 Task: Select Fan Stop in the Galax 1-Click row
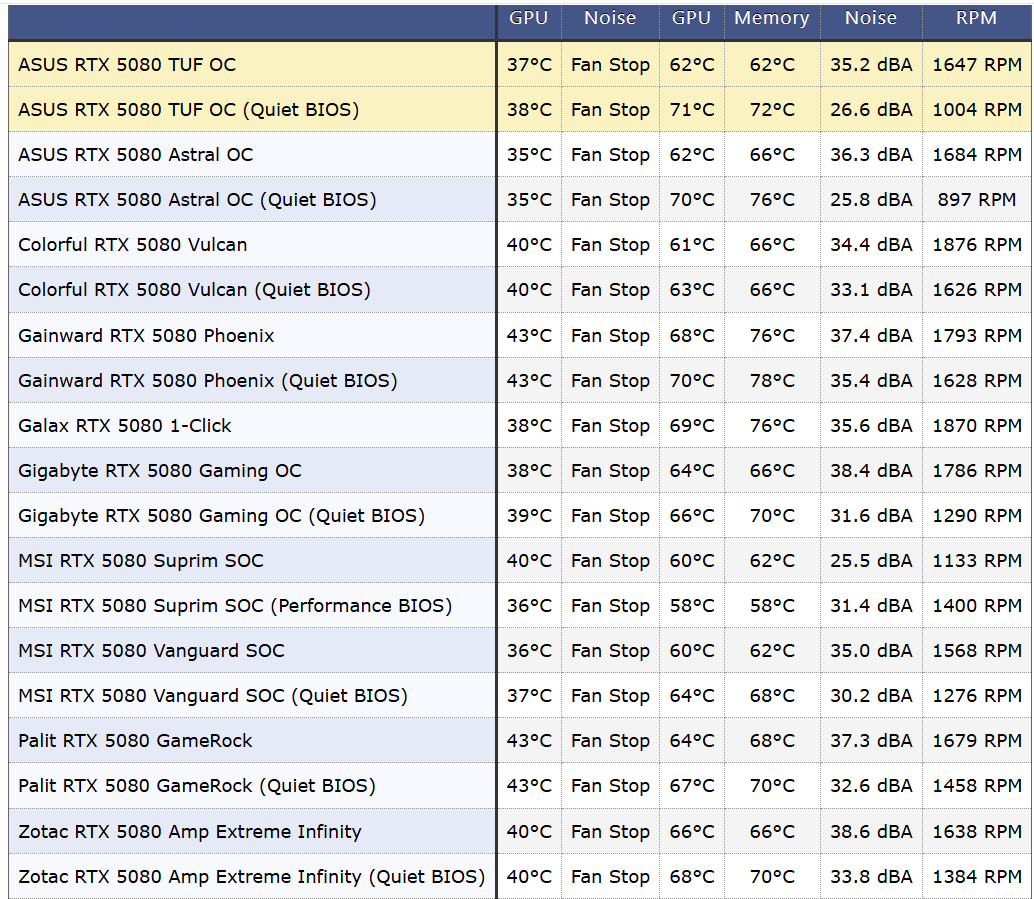click(x=610, y=425)
